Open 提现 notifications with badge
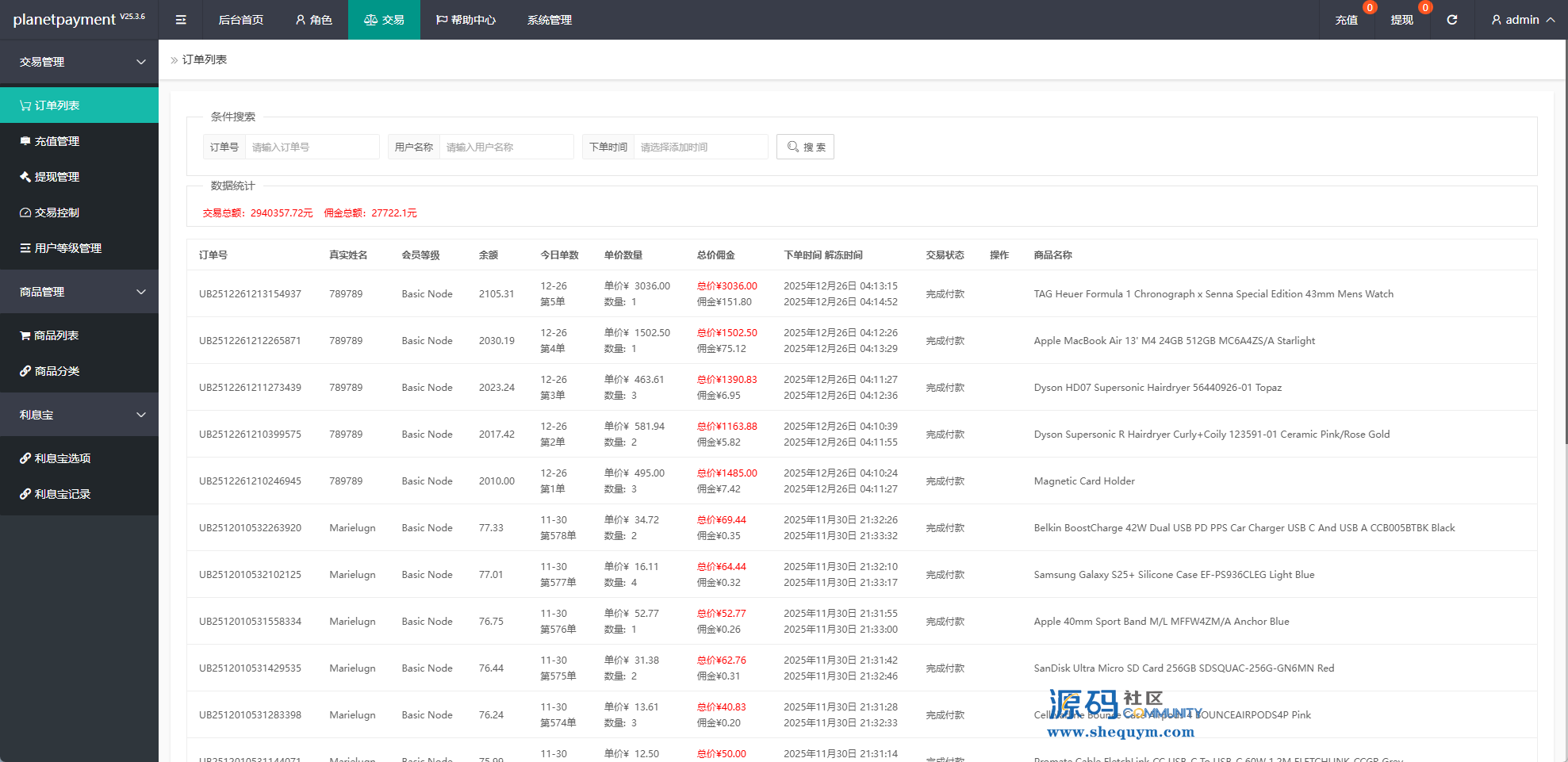1568x762 pixels. pyautogui.click(x=1401, y=20)
